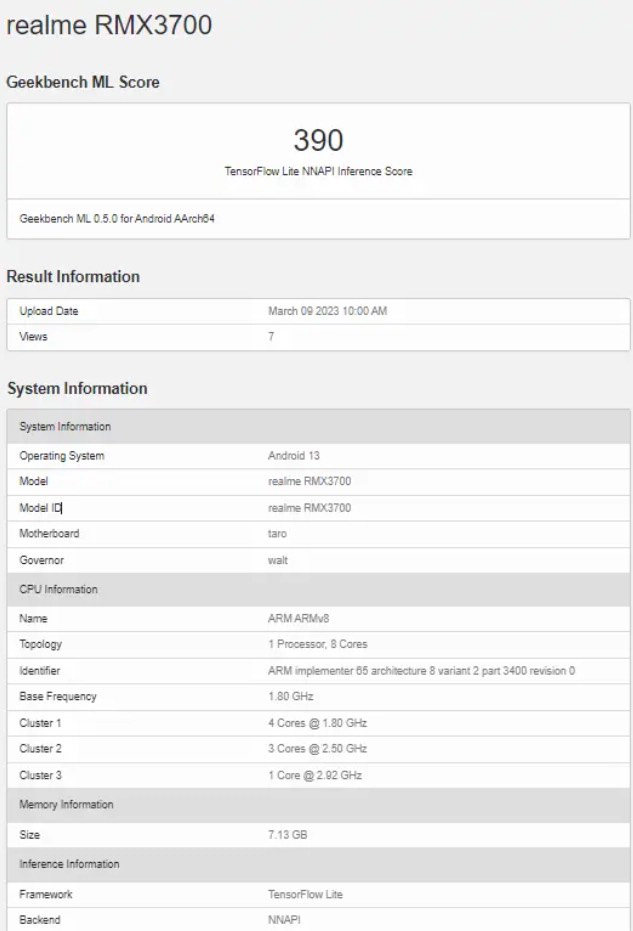Click the Views row label
This screenshot has width=633, height=931.
pyautogui.click(x=34, y=338)
